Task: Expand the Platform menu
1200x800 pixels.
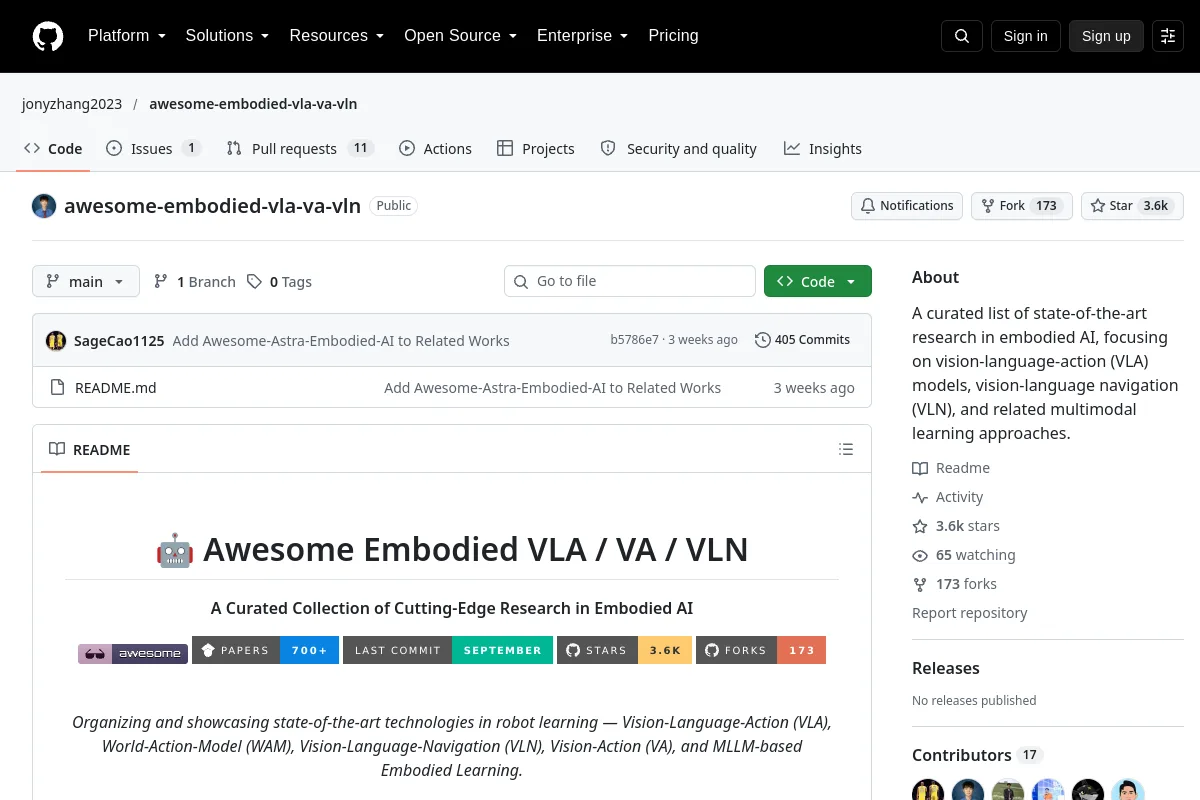Action: point(127,36)
